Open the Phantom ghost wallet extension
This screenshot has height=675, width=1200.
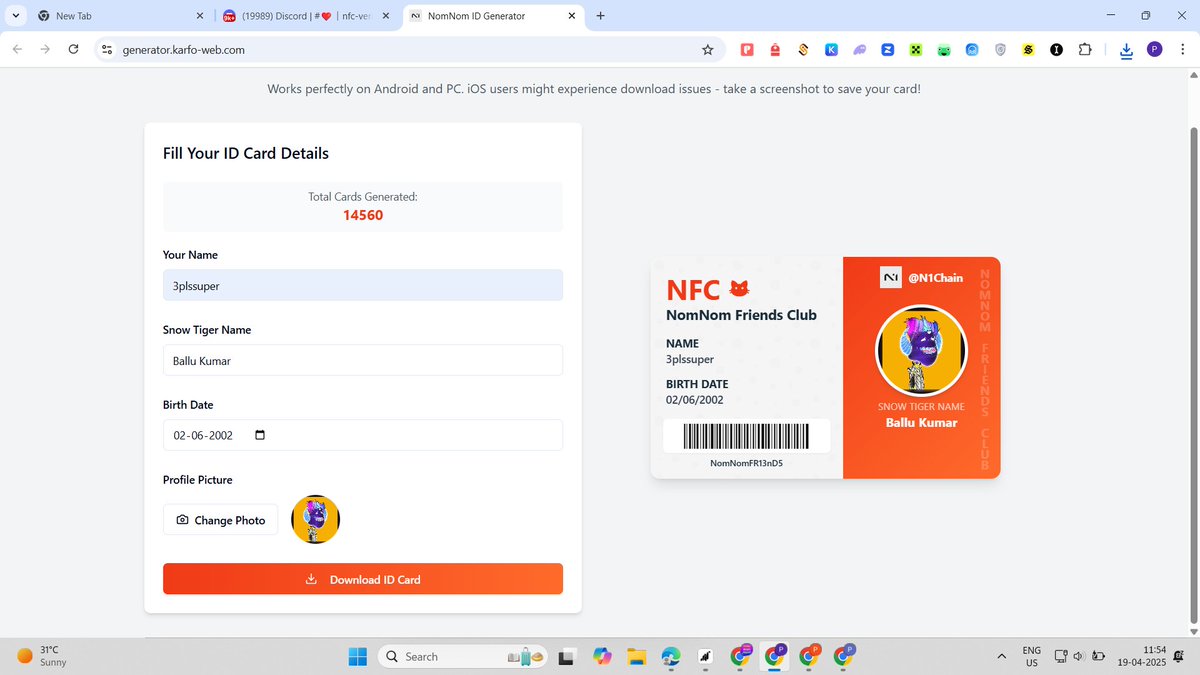(x=859, y=49)
